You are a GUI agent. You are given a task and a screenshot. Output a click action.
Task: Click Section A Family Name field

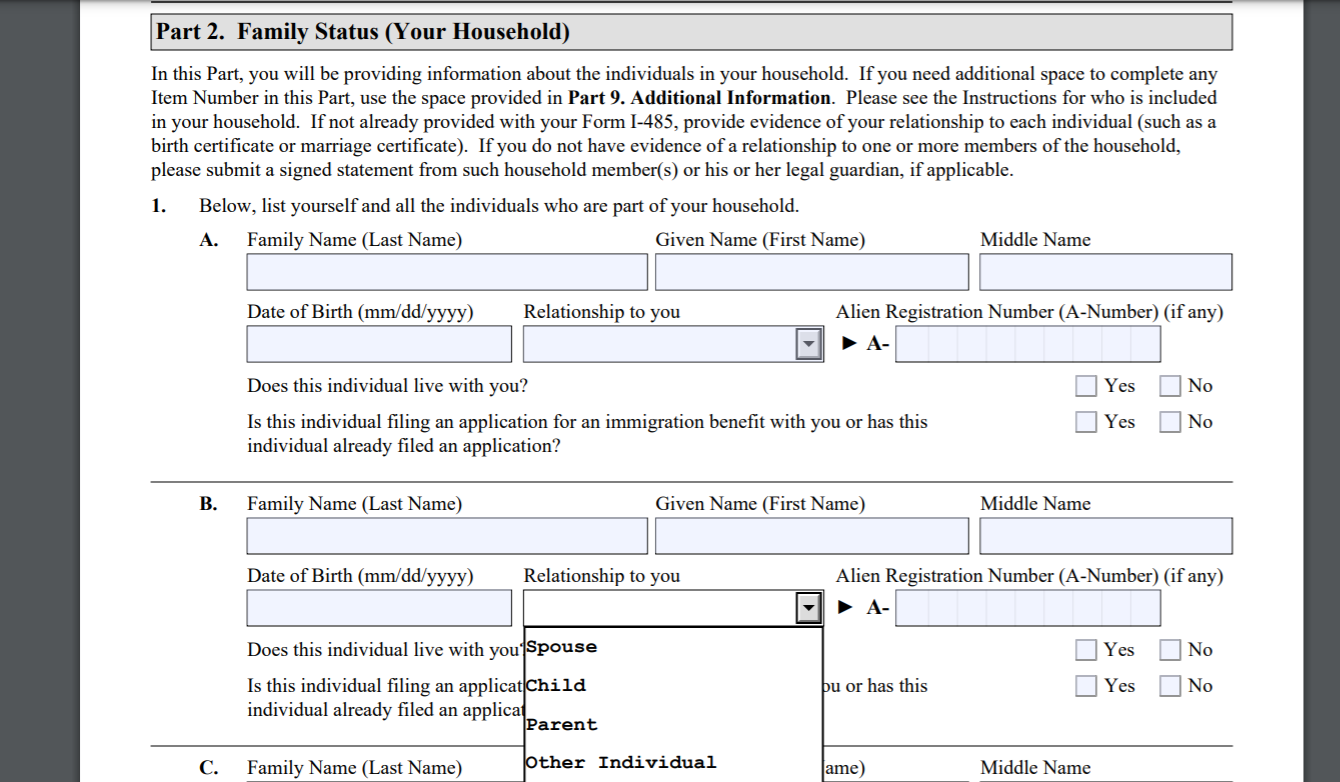(x=447, y=272)
